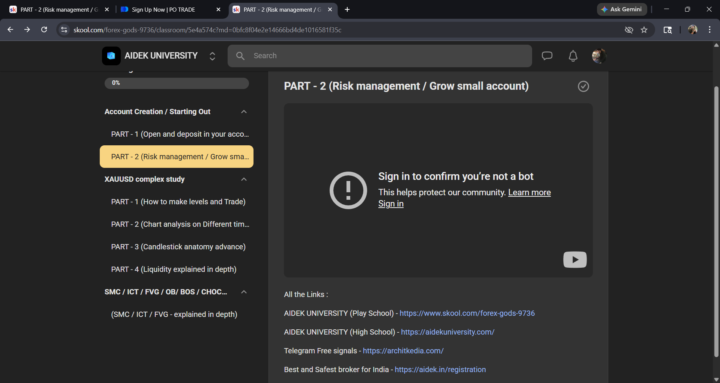Screen dimensions: 720x383
Task: Open site information icon in address bar
Action: [x=64, y=30]
